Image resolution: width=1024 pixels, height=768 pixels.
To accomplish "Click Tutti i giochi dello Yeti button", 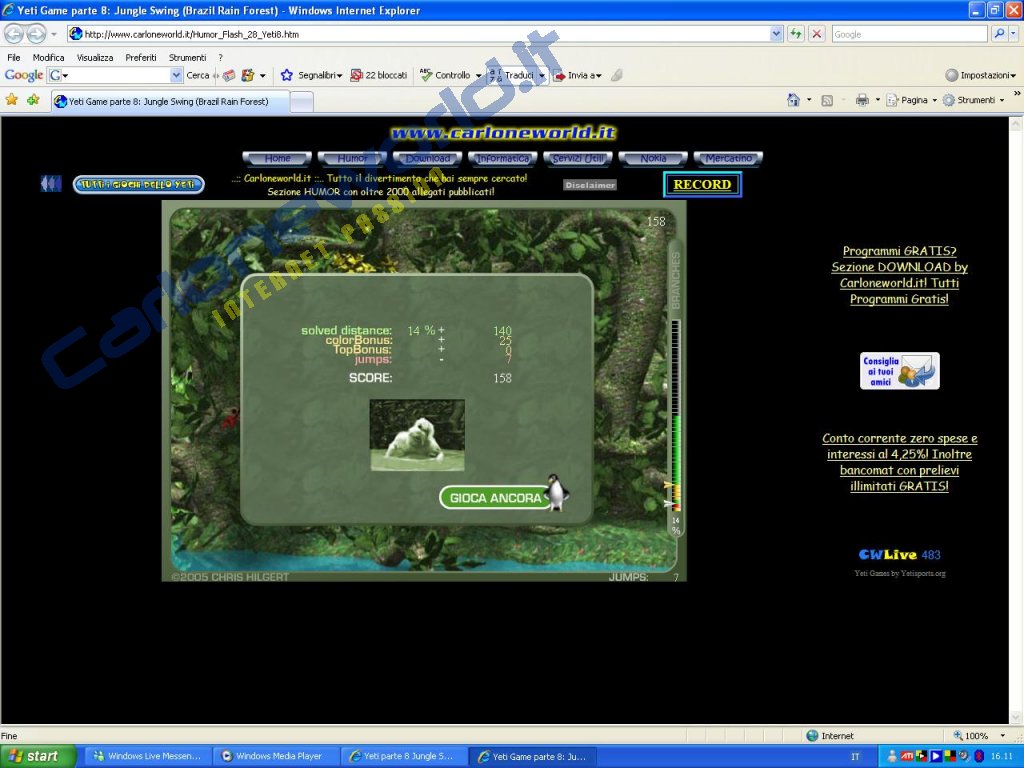I will pos(138,184).
